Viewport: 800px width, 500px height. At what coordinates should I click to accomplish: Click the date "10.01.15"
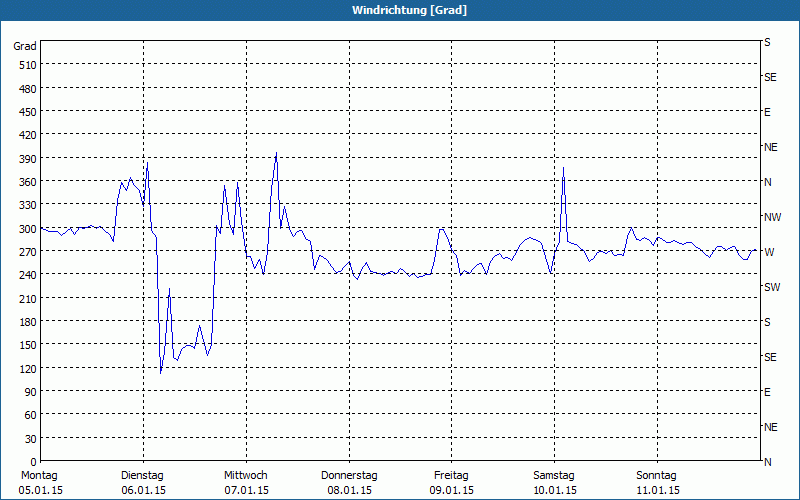[x=555, y=491]
